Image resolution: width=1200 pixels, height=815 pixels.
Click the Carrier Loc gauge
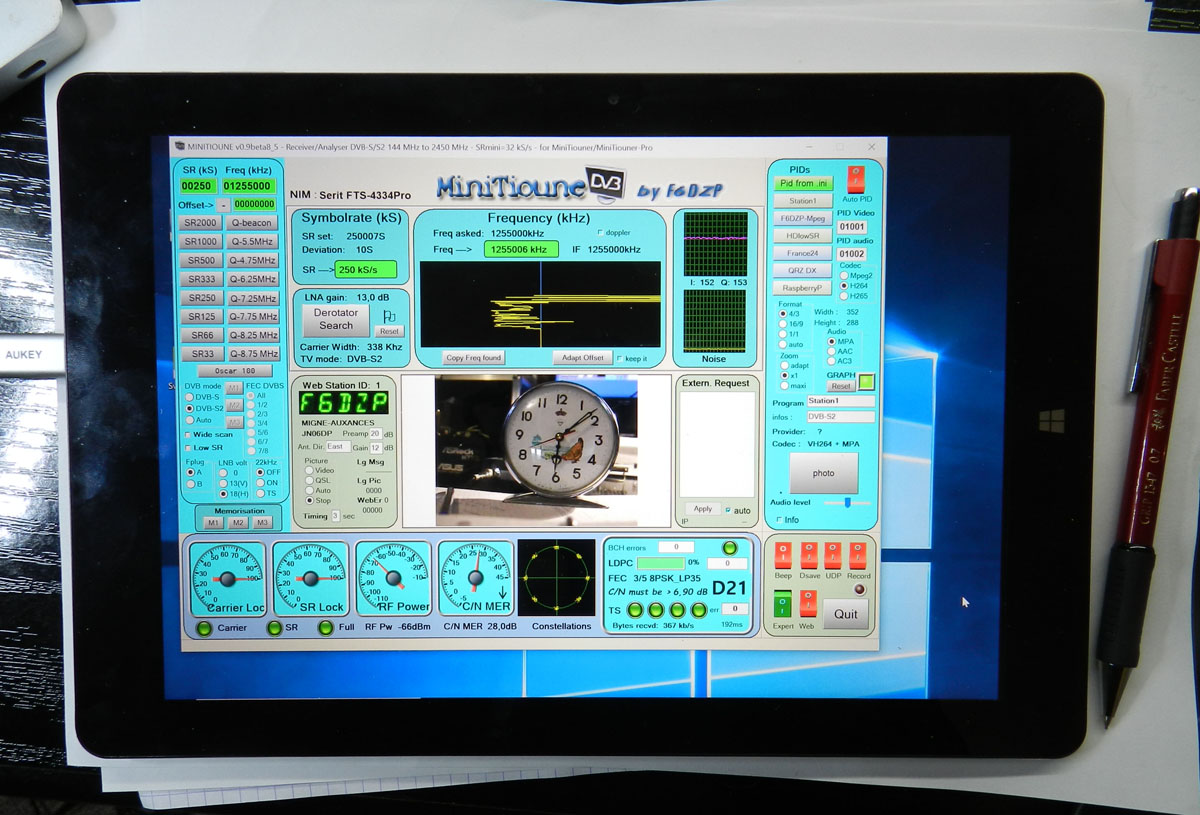coord(227,578)
